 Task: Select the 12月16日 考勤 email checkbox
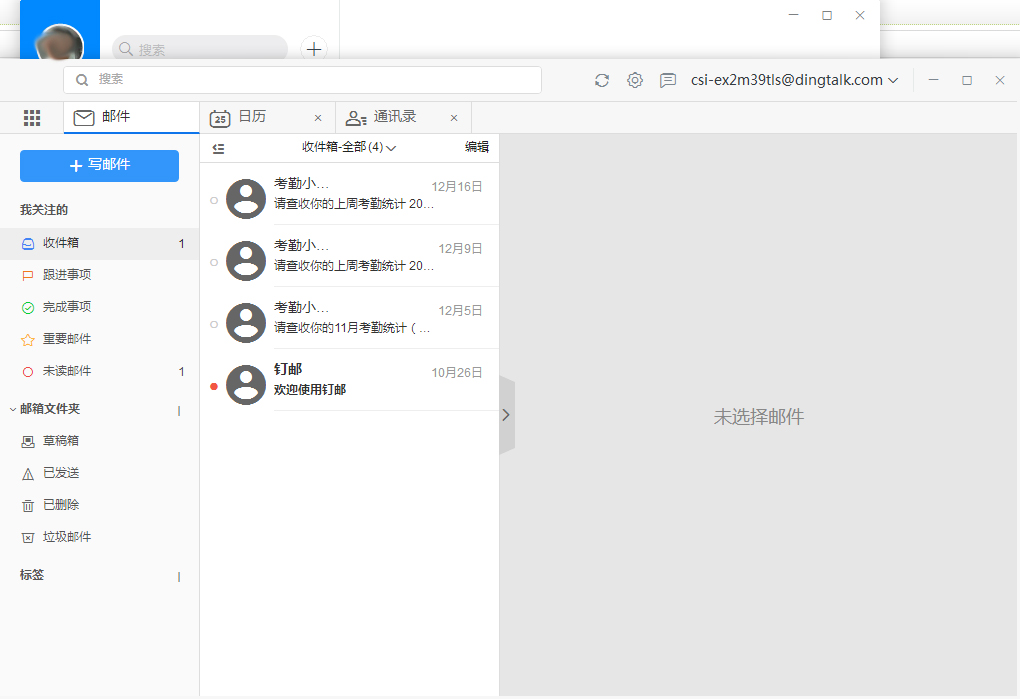(x=213, y=199)
